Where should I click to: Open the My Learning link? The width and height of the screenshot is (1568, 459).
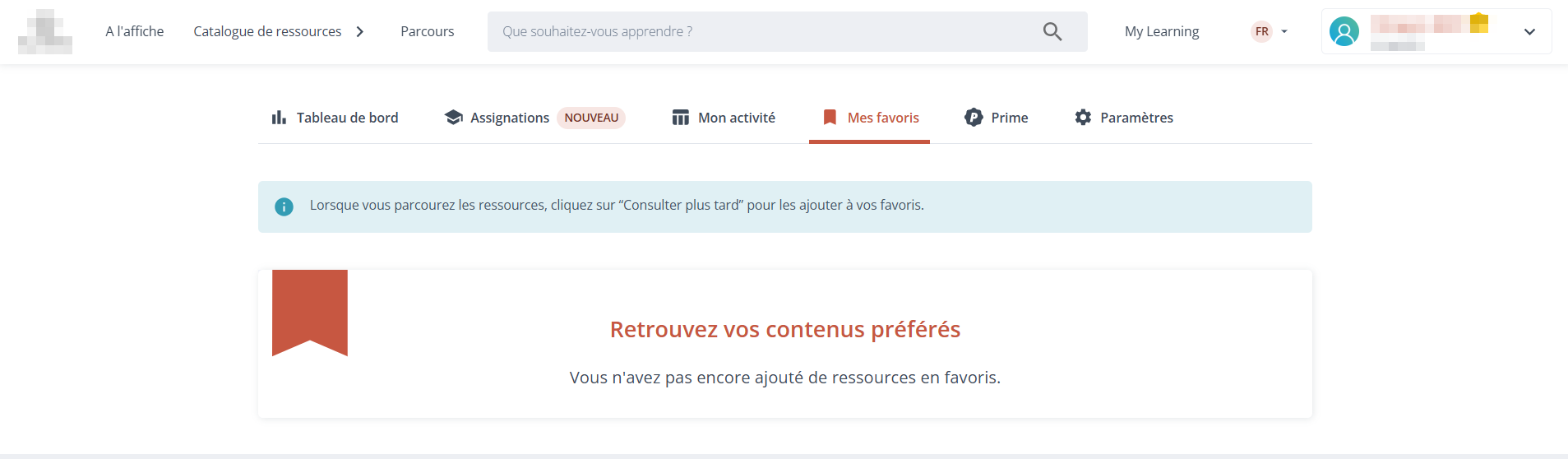tap(1162, 31)
